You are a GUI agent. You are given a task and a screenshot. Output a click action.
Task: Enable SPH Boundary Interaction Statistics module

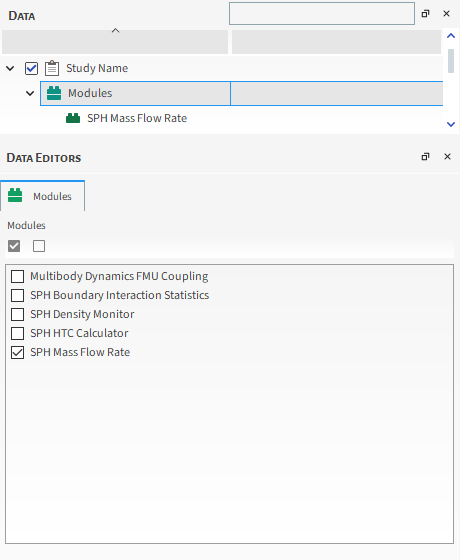coord(18,295)
